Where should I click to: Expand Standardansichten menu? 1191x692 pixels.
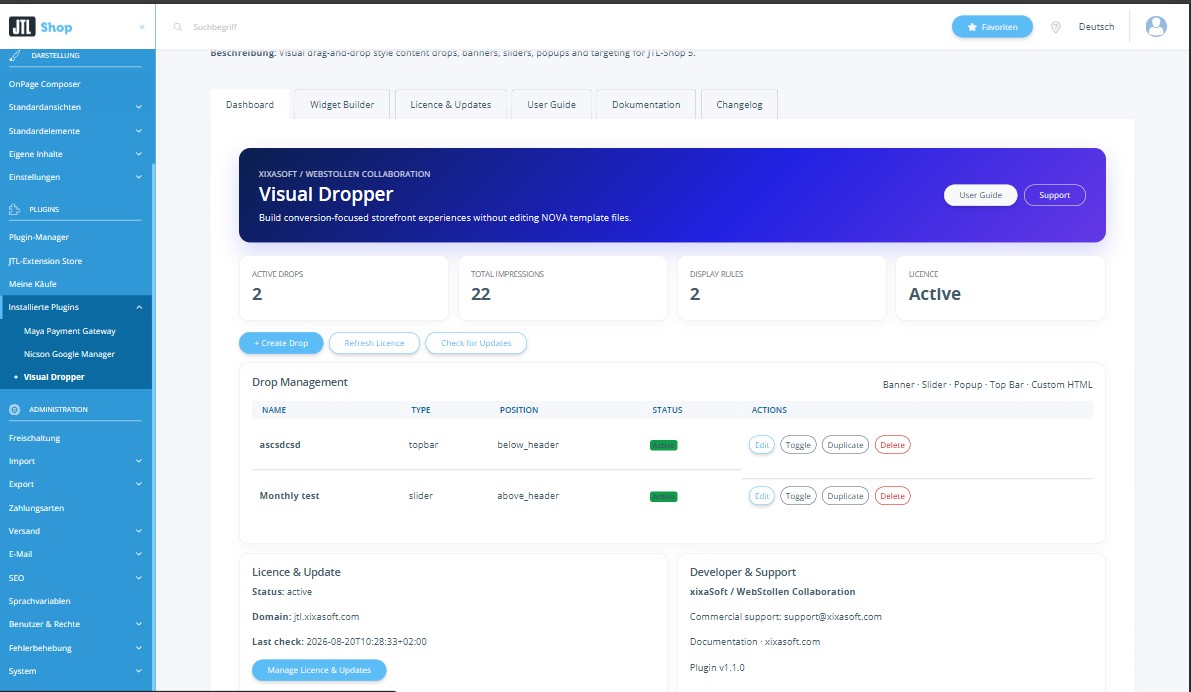point(75,107)
